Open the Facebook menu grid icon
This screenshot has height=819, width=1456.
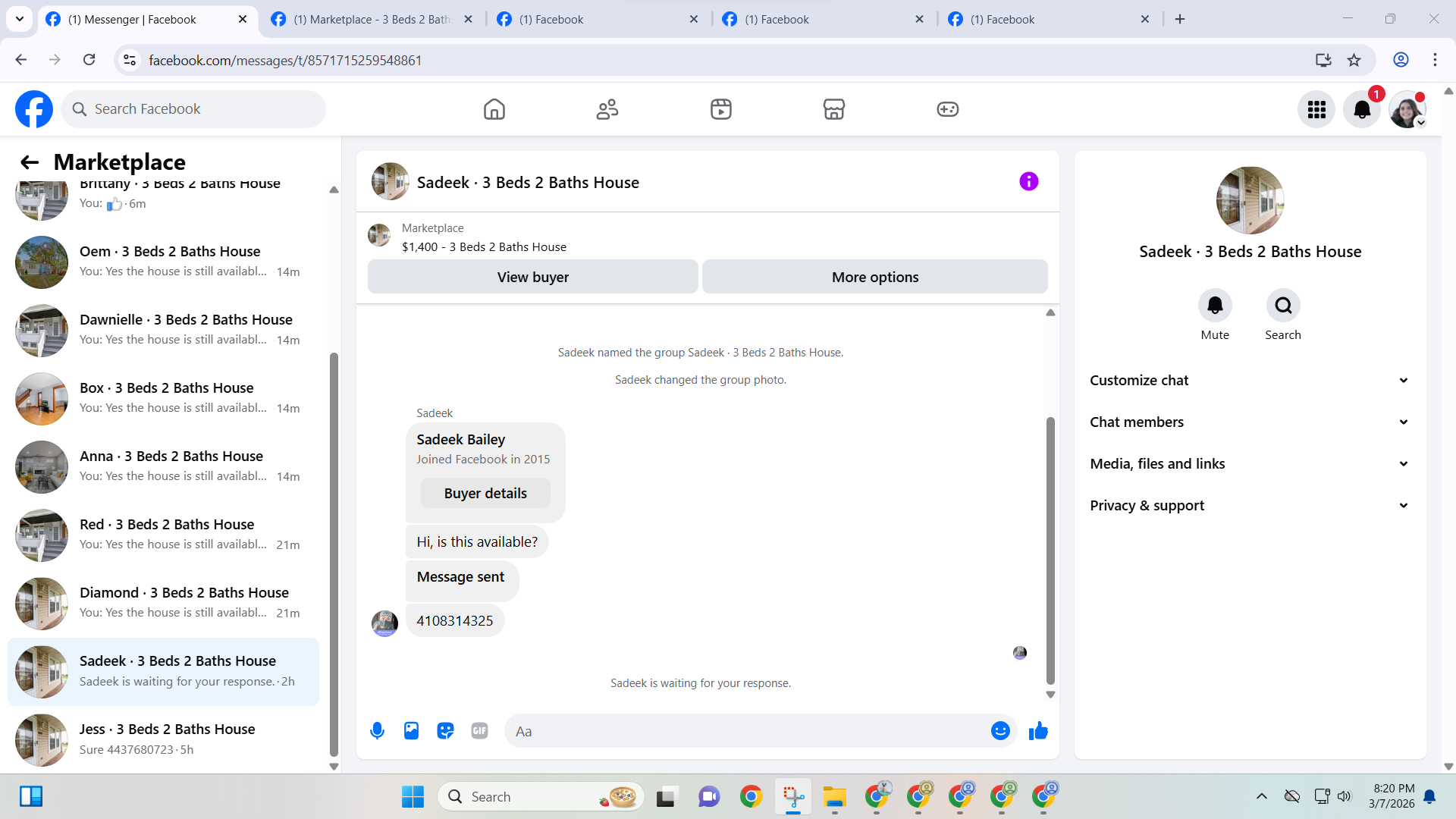[x=1316, y=110]
